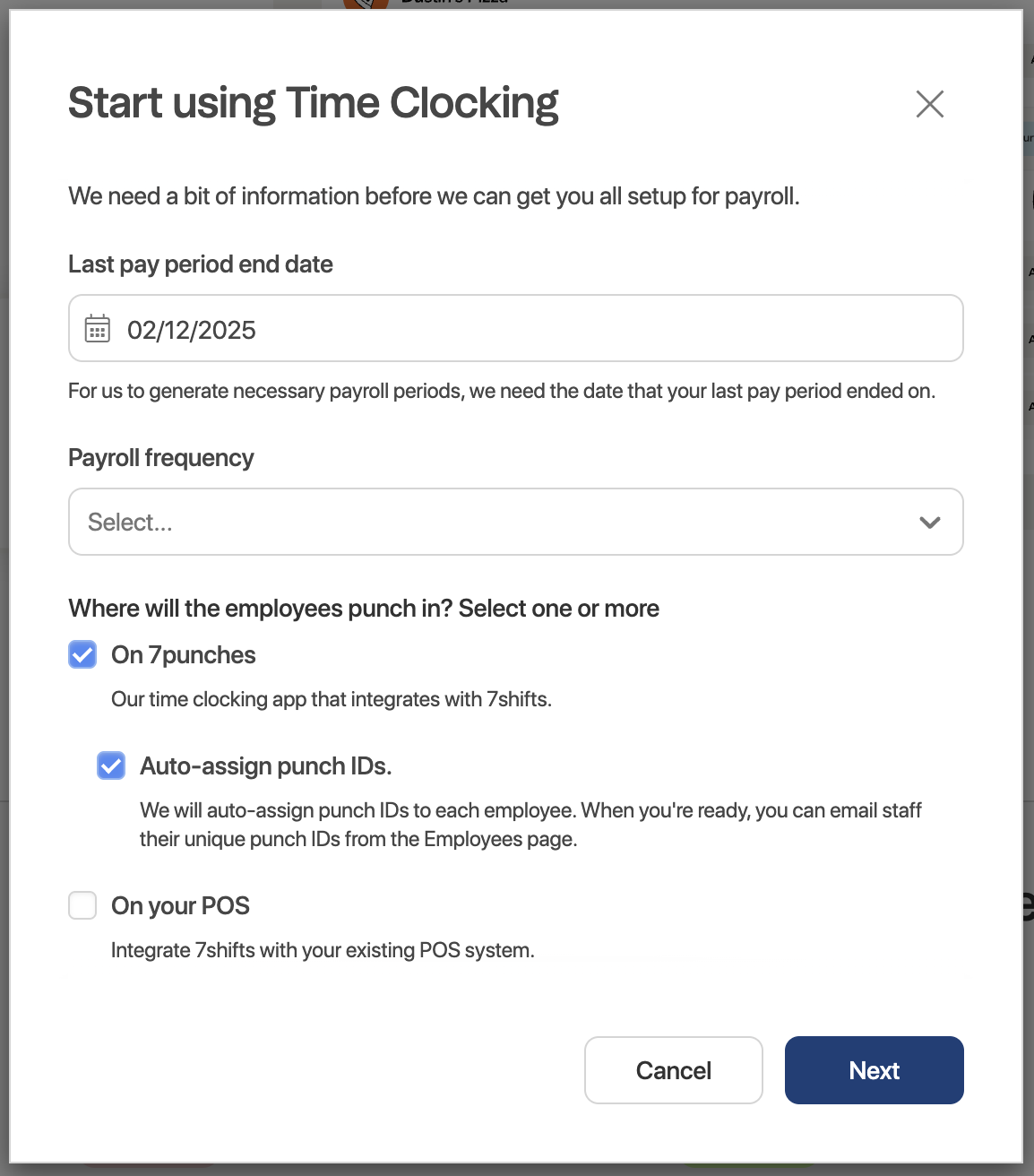
Task: Click the 'Auto-assign punch IDs.' label text
Action: pyautogui.click(x=266, y=766)
